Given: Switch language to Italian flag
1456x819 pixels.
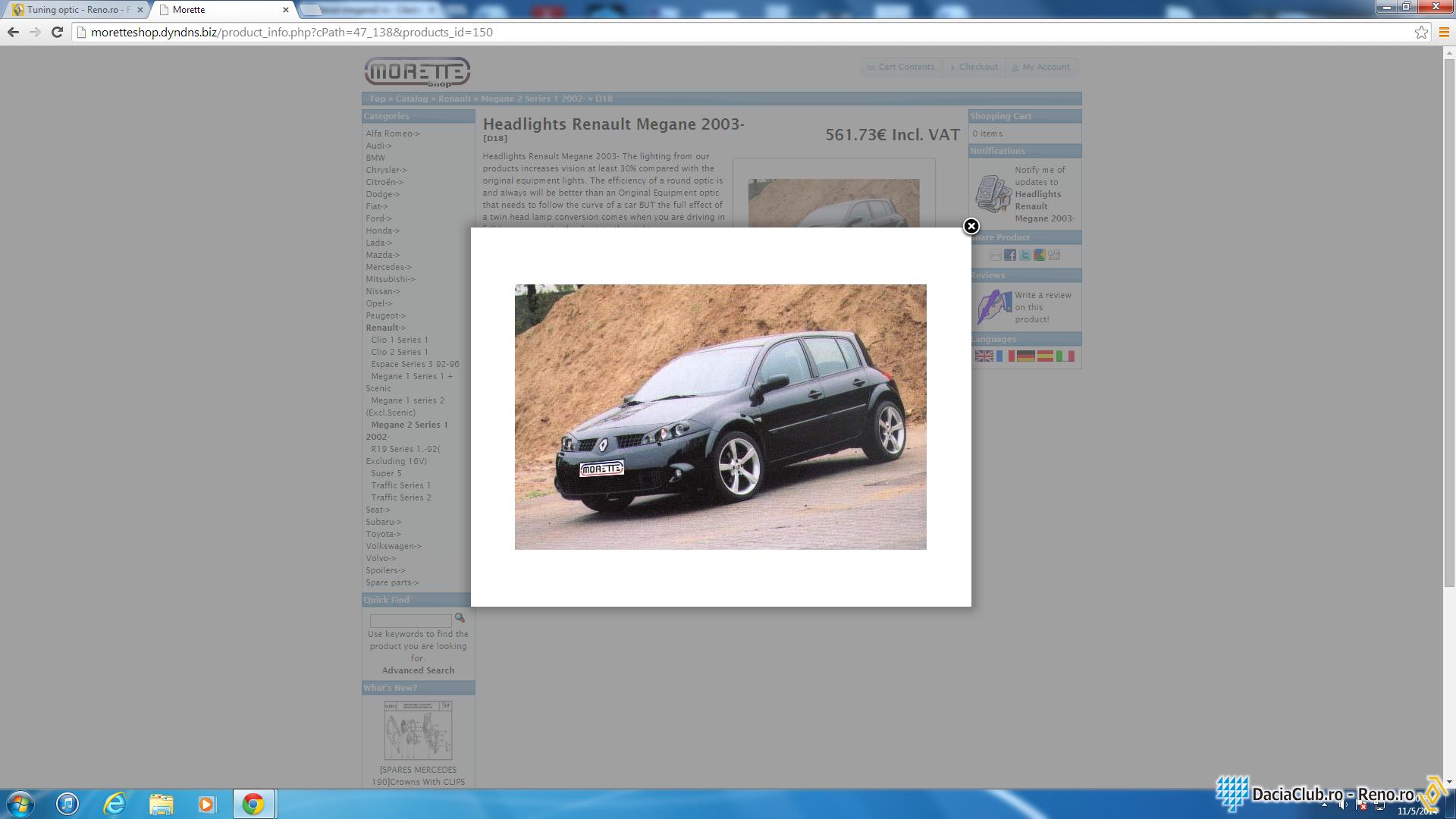Looking at the screenshot, I should pyautogui.click(x=1065, y=356).
